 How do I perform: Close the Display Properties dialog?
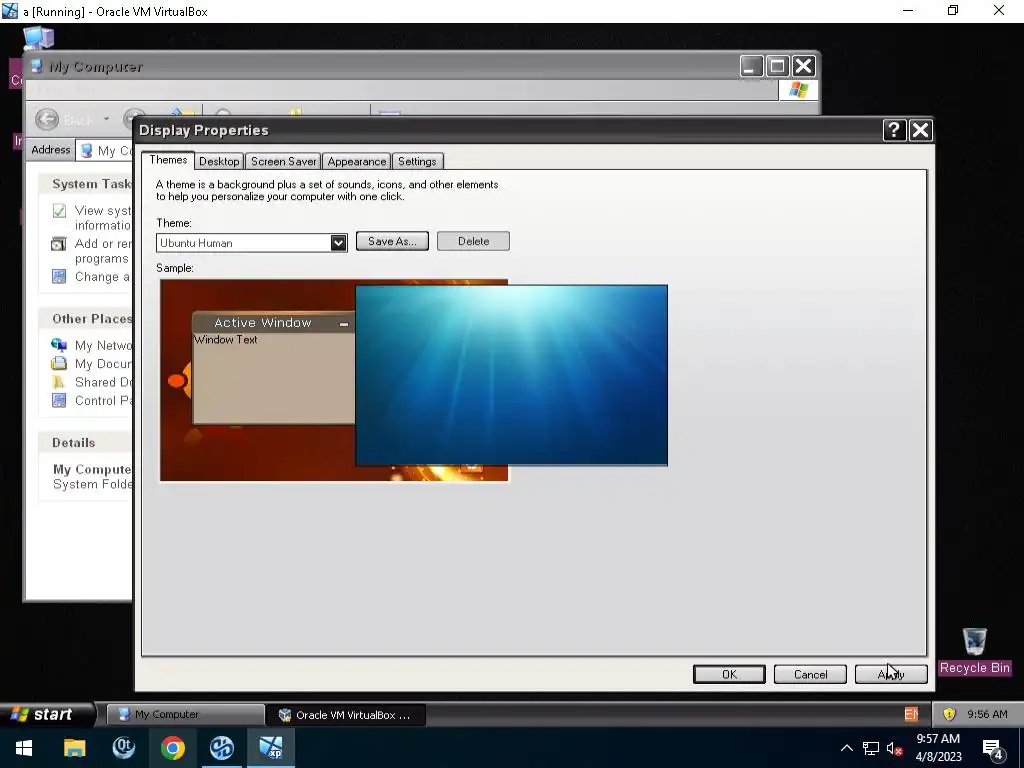click(x=920, y=130)
